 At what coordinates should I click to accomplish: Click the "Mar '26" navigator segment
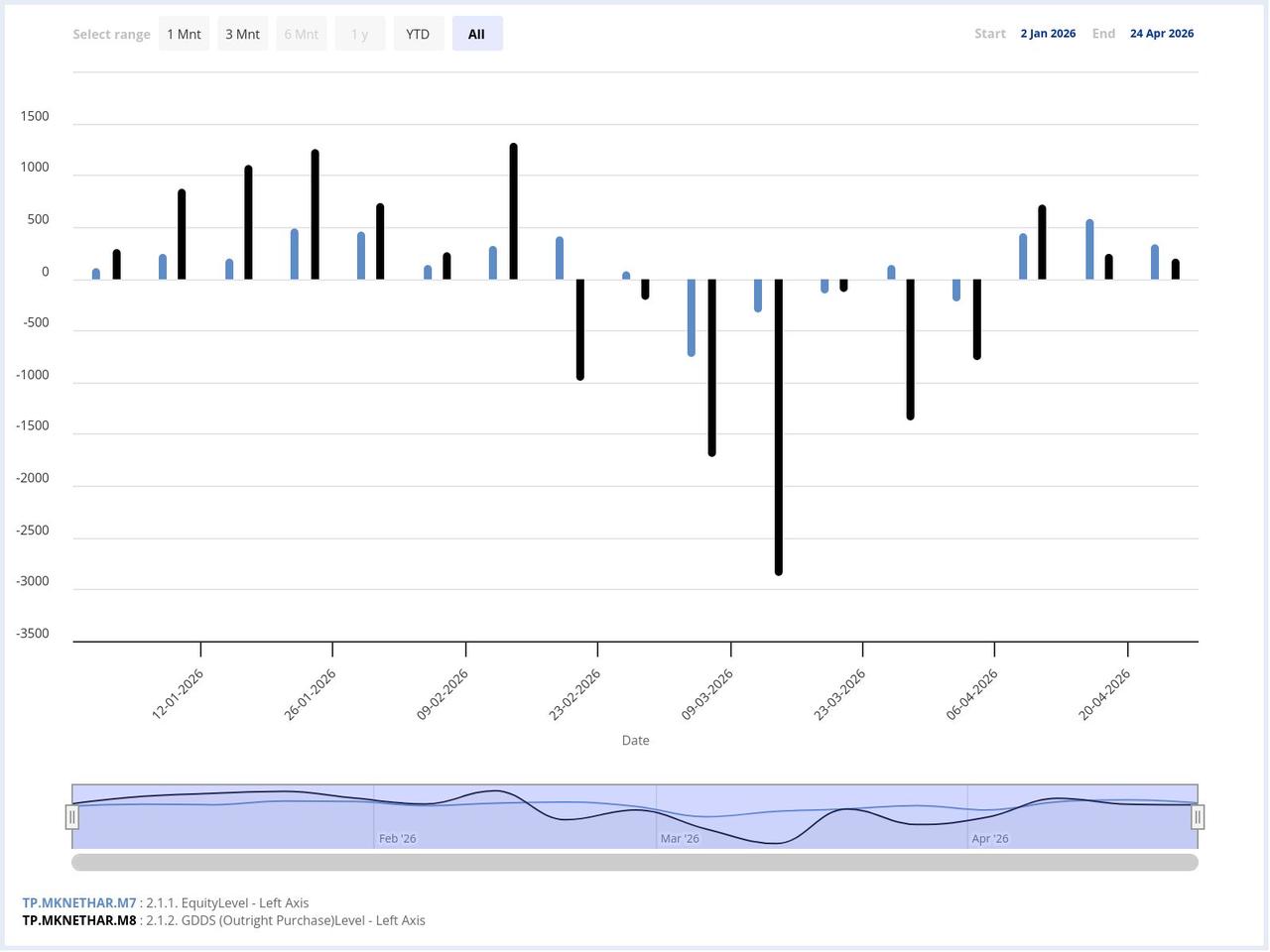[680, 838]
